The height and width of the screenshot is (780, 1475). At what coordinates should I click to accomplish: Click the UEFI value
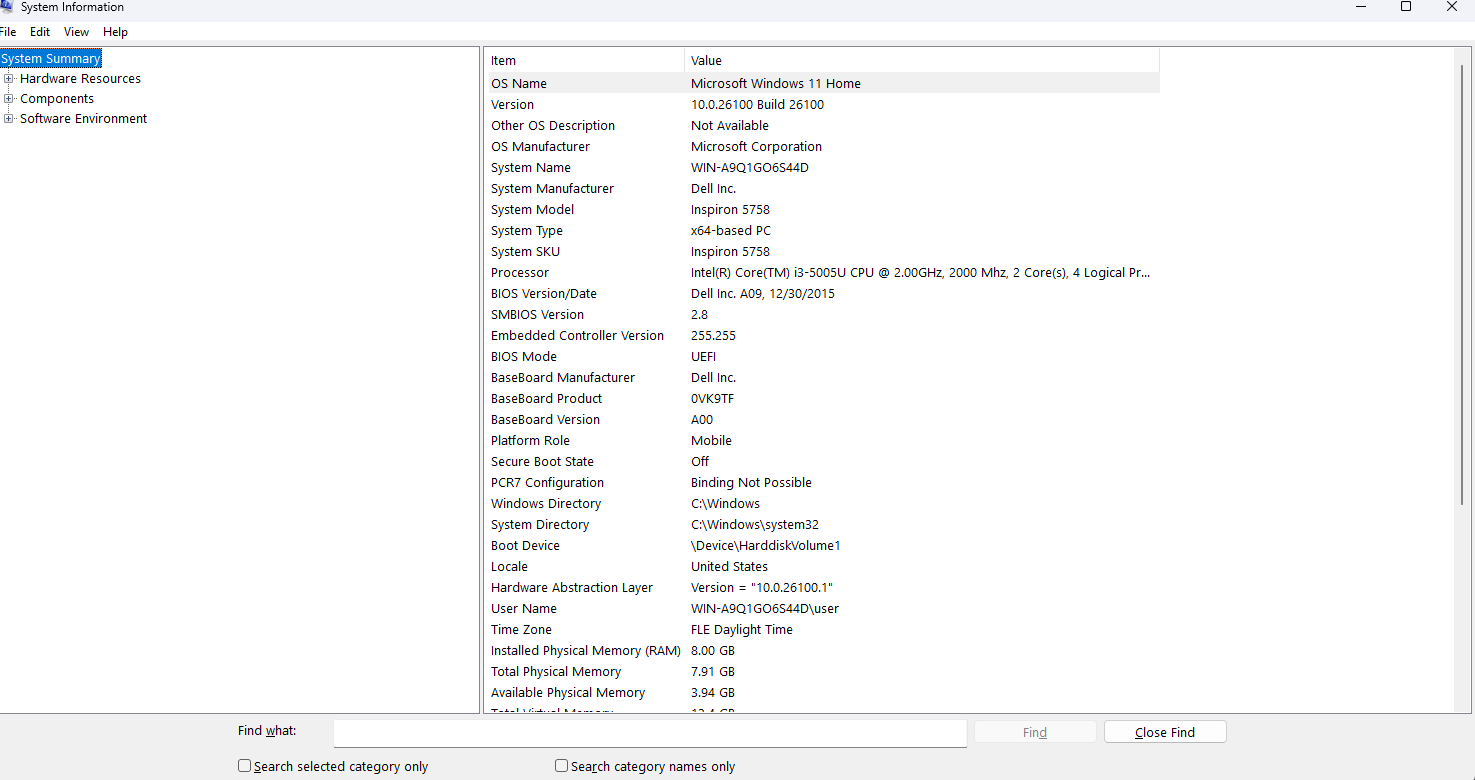click(703, 357)
